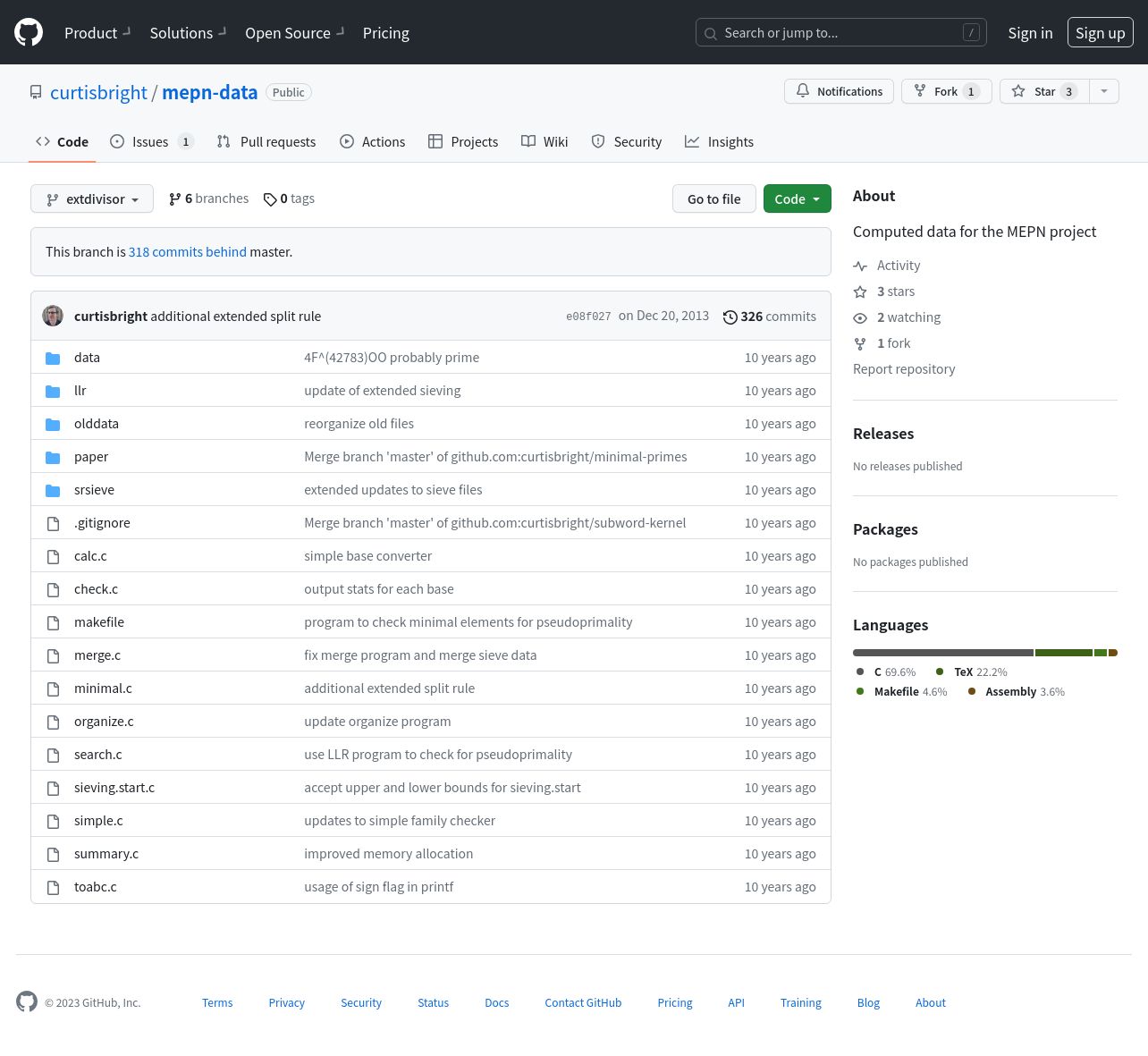This screenshot has height=1056, width=1148.
Task: Click the tag icon beside 0 tags
Action: point(270,199)
